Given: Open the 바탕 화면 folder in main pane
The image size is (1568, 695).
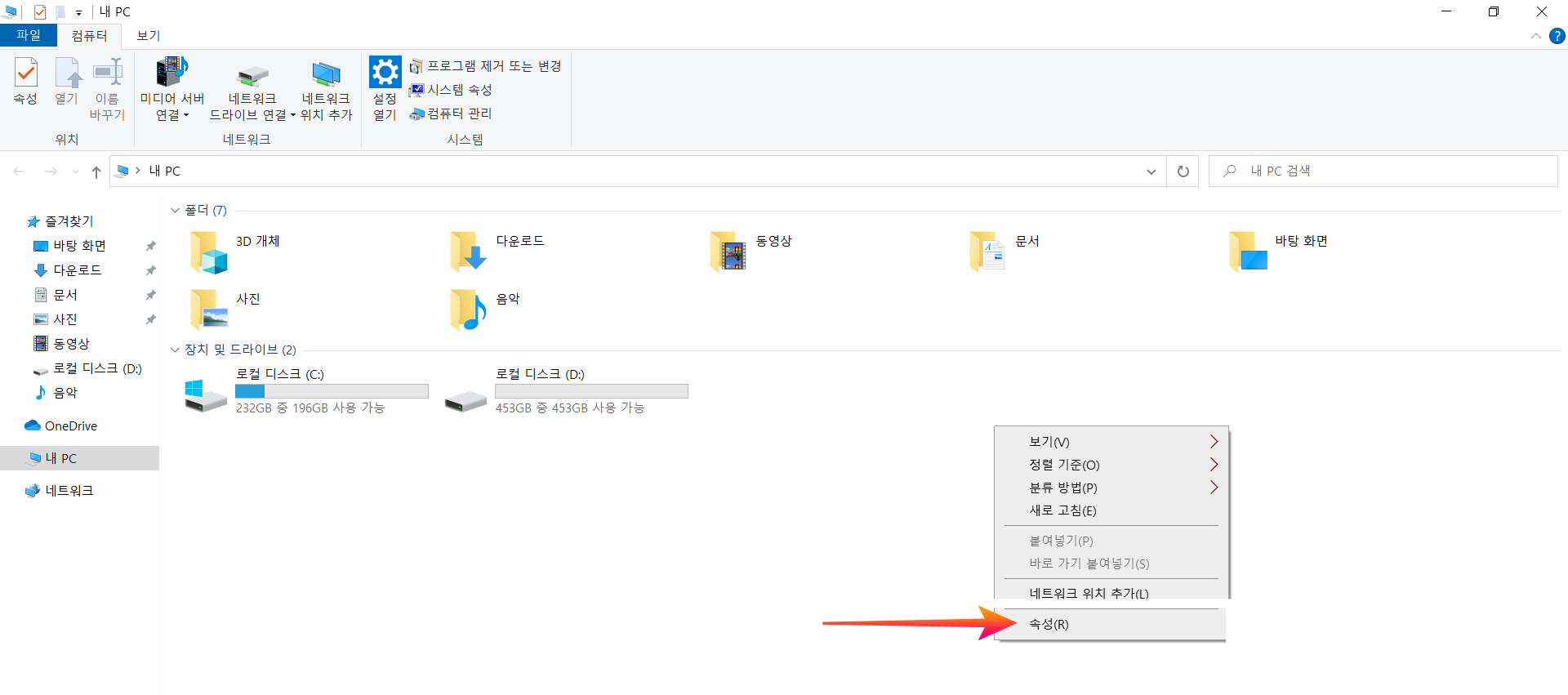Looking at the screenshot, I should point(1248,252).
